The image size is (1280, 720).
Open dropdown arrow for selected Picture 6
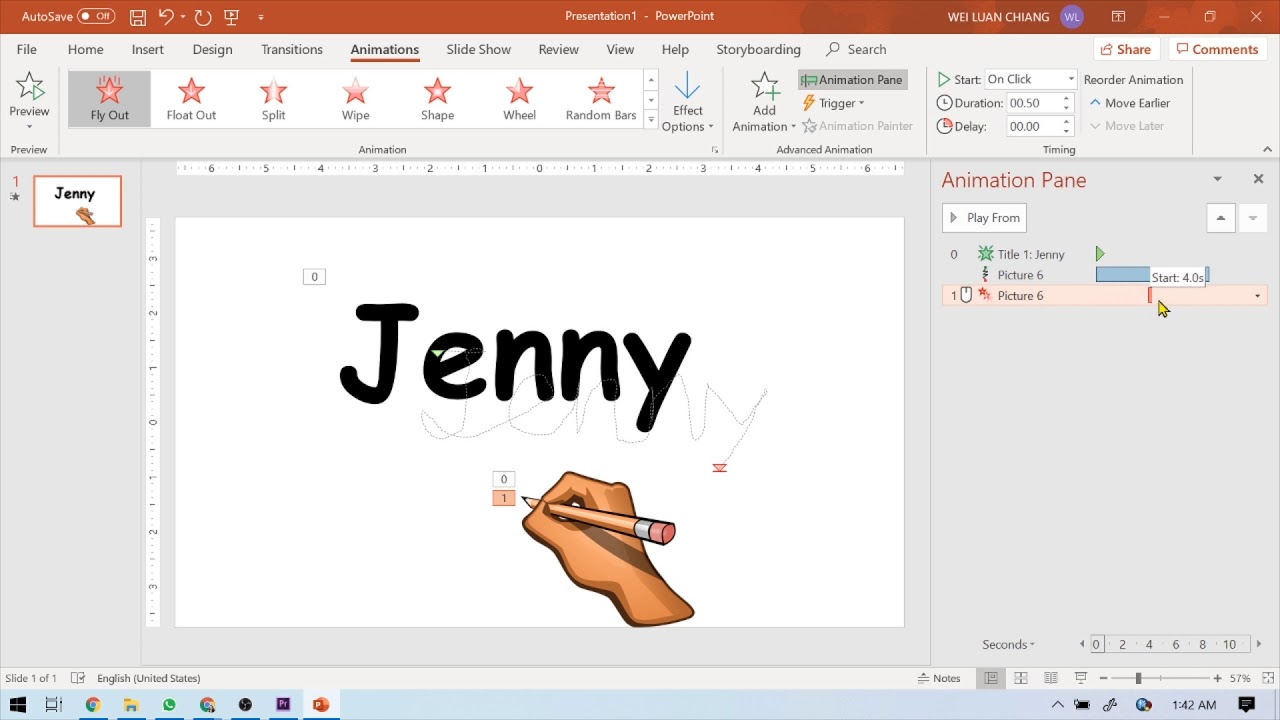point(1257,296)
